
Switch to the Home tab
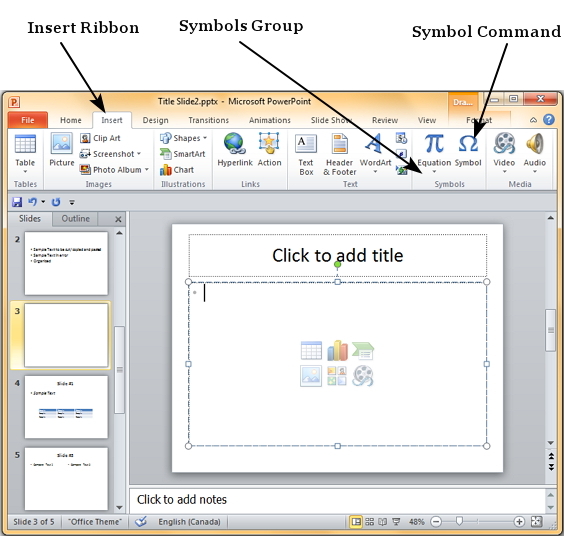71,120
